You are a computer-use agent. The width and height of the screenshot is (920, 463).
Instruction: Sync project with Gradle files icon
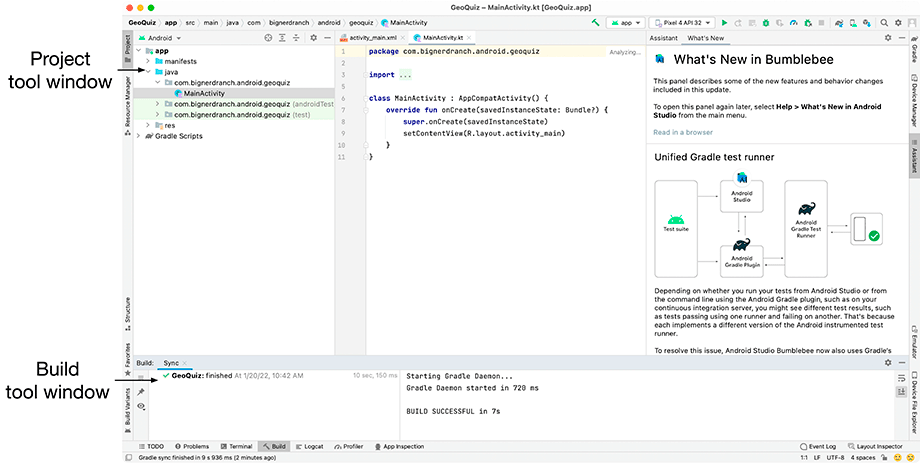coord(839,23)
